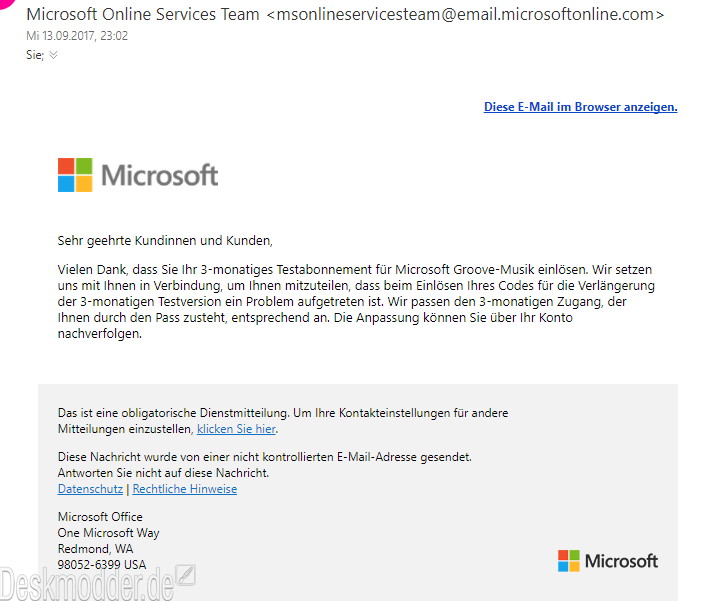723x601 pixels.
Task: Follow the "klicken Sie hier" link
Action: pos(236,429)
